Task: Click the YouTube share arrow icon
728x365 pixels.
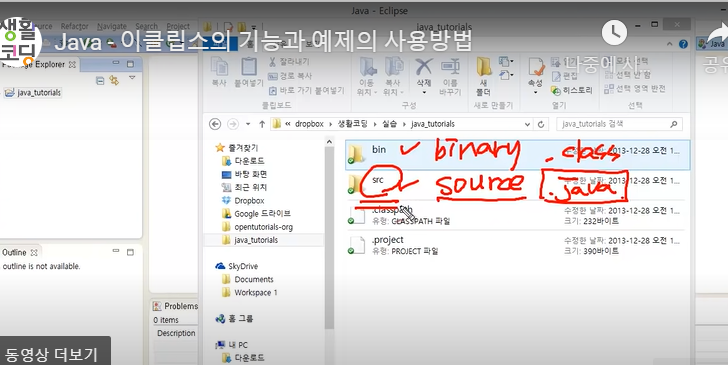Action: 717,35
